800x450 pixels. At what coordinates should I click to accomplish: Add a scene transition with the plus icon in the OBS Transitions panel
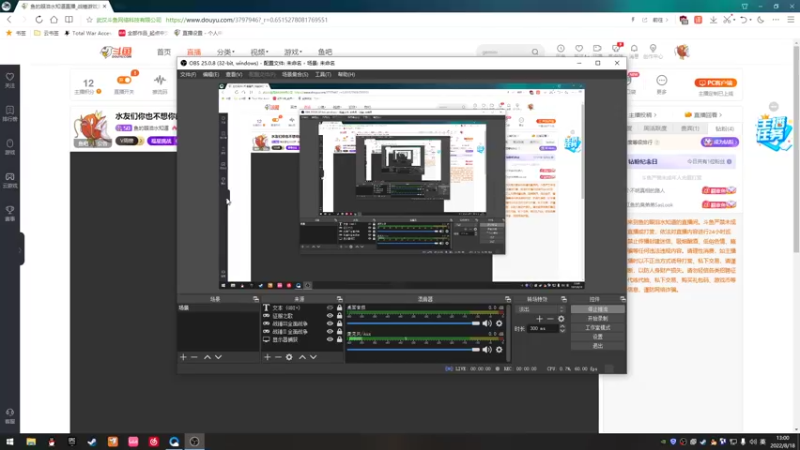click(x=539, y=319)
